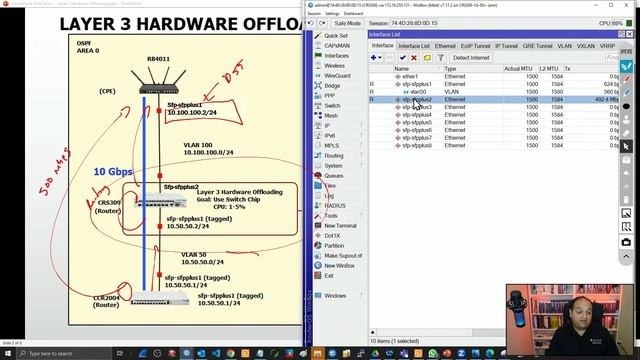The width and height of the screenshot is (640, 360).
Task: Open the WireGuard menu
Action: point(337,76)
